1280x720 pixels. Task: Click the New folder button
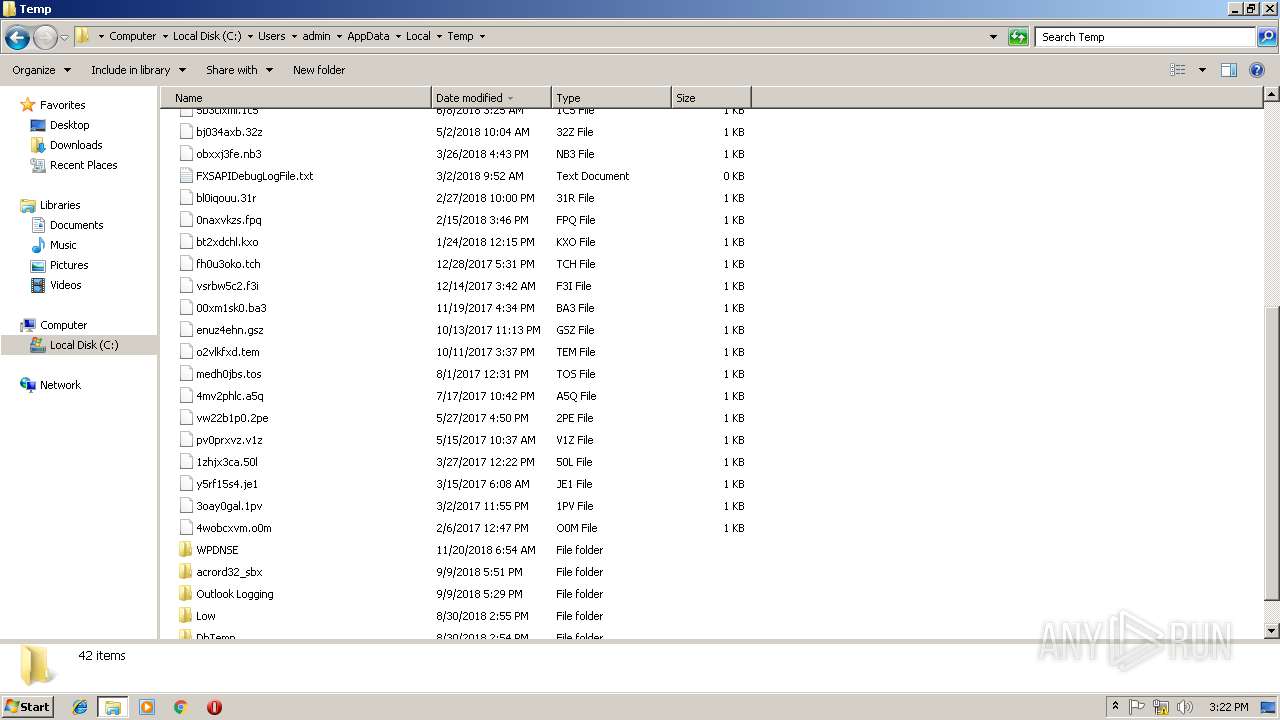coord(319,70)
